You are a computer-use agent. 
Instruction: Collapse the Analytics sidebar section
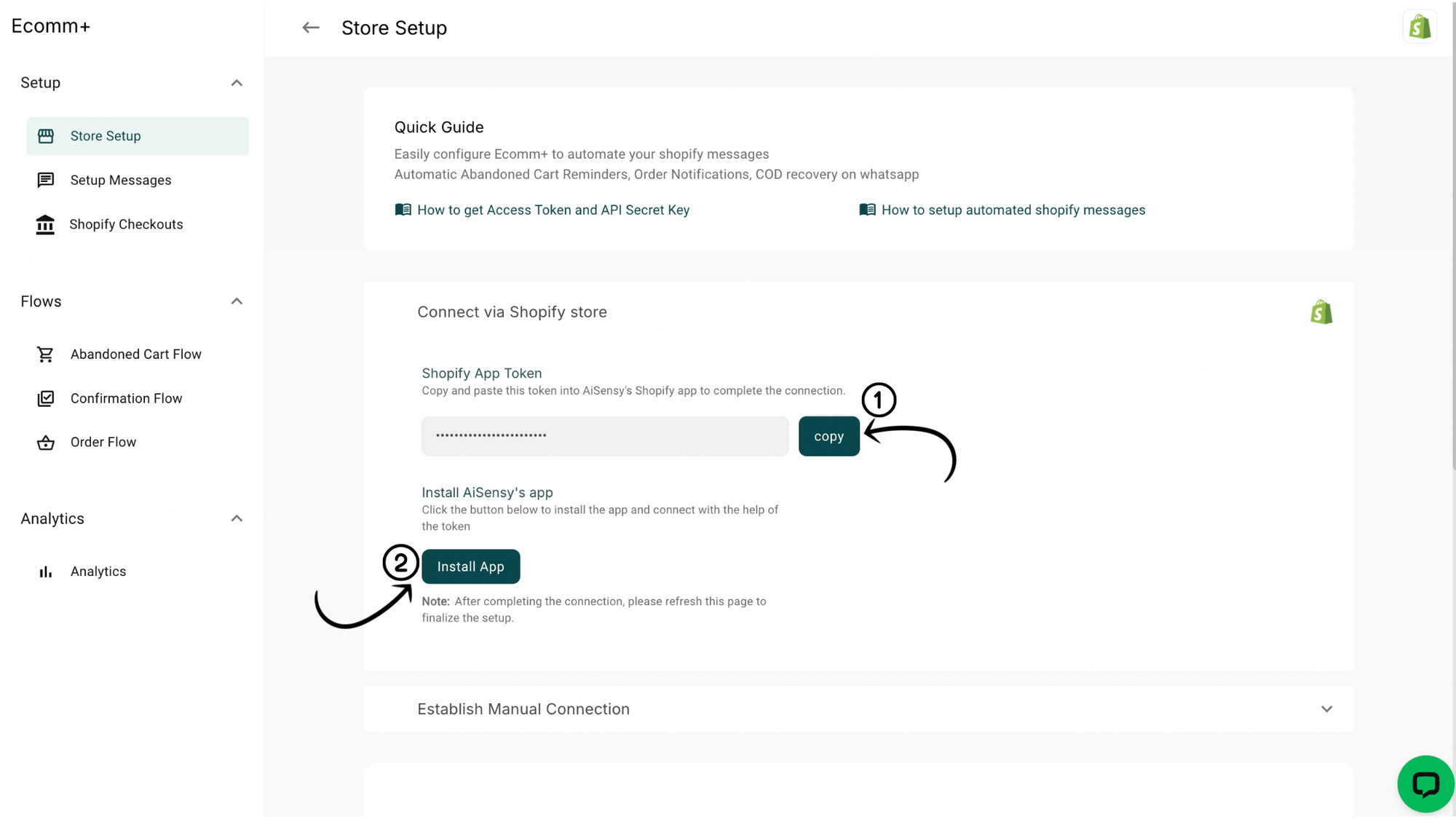coord(237,519)
